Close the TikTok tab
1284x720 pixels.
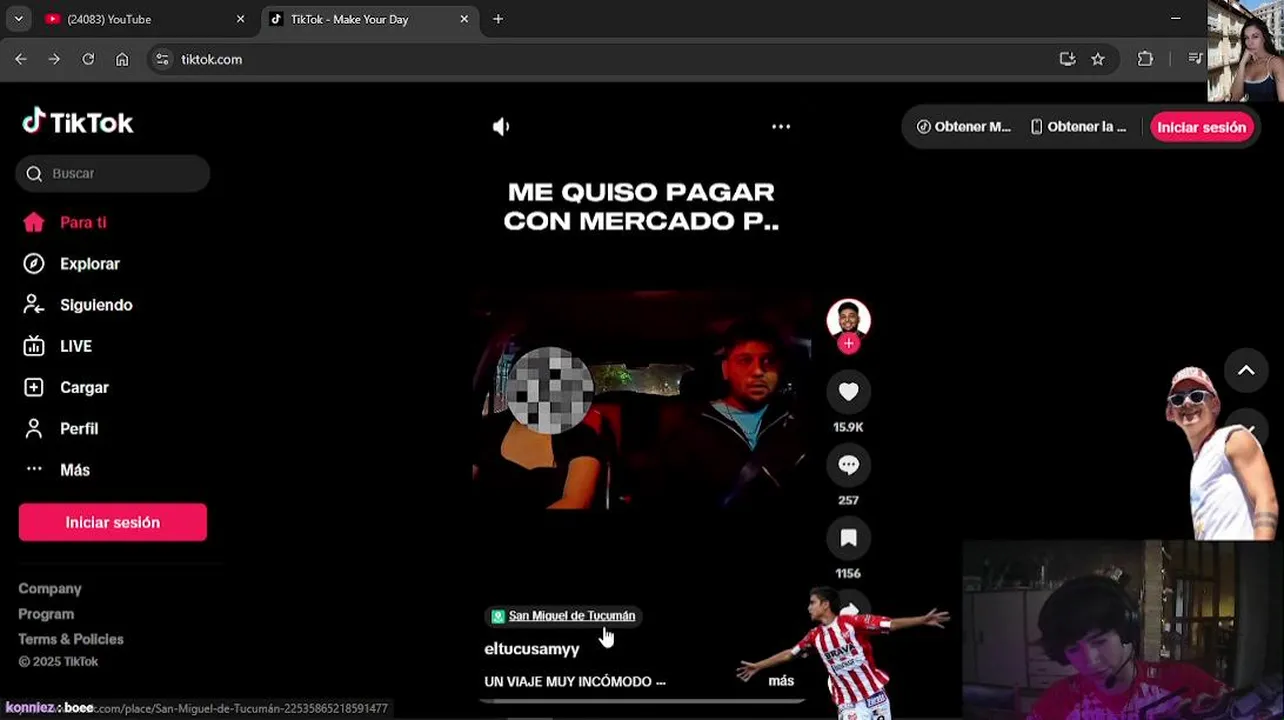coord(464,19)
